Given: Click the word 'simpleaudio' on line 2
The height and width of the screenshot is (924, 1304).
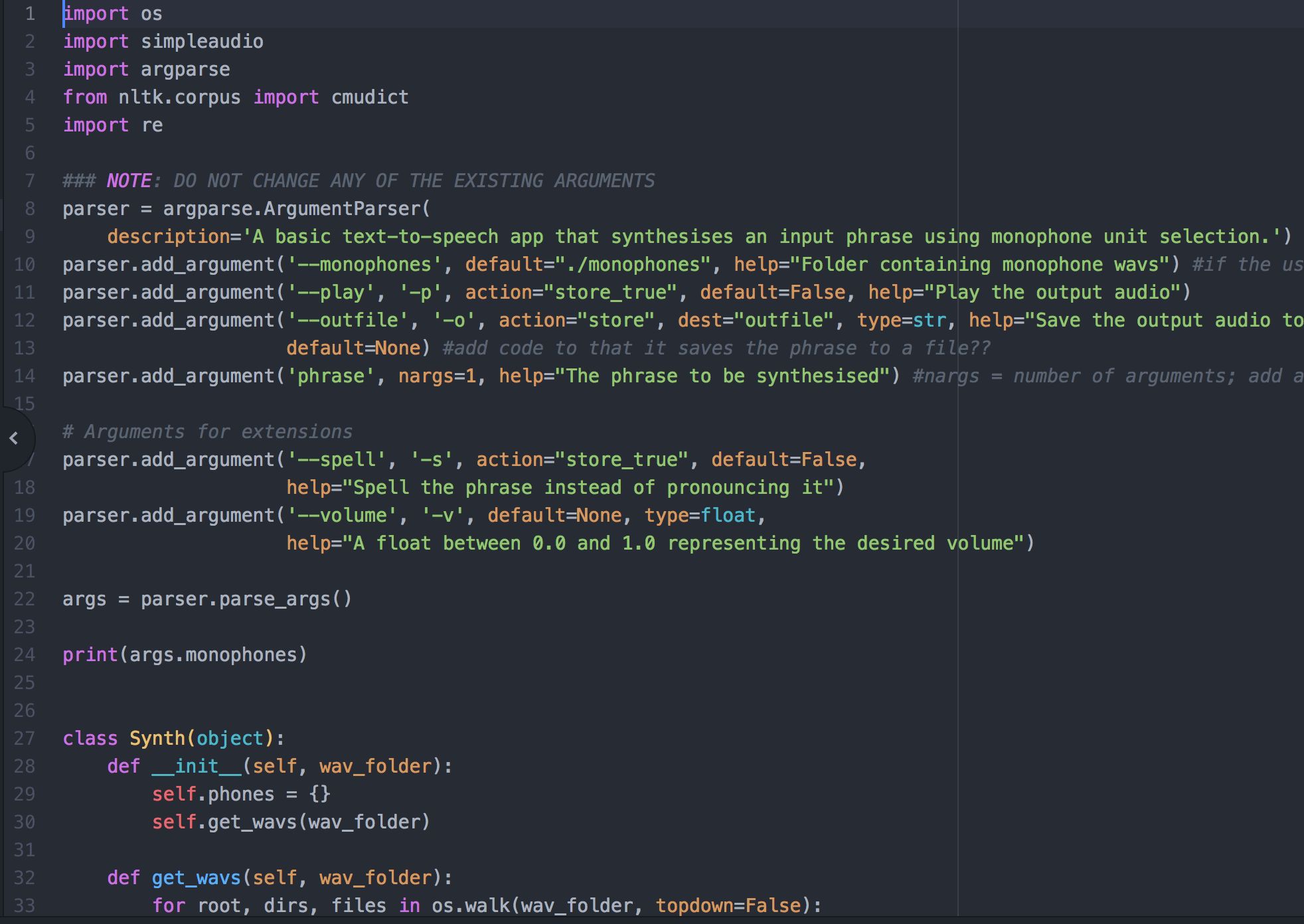Looking at the screenshot, I should 202,42.
